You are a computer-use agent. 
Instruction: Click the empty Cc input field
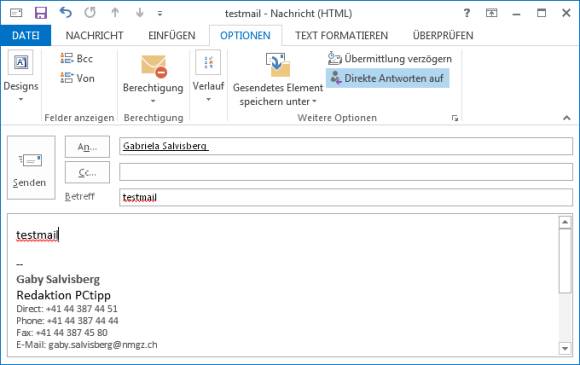pyautogui.click(x=346, y=172)
